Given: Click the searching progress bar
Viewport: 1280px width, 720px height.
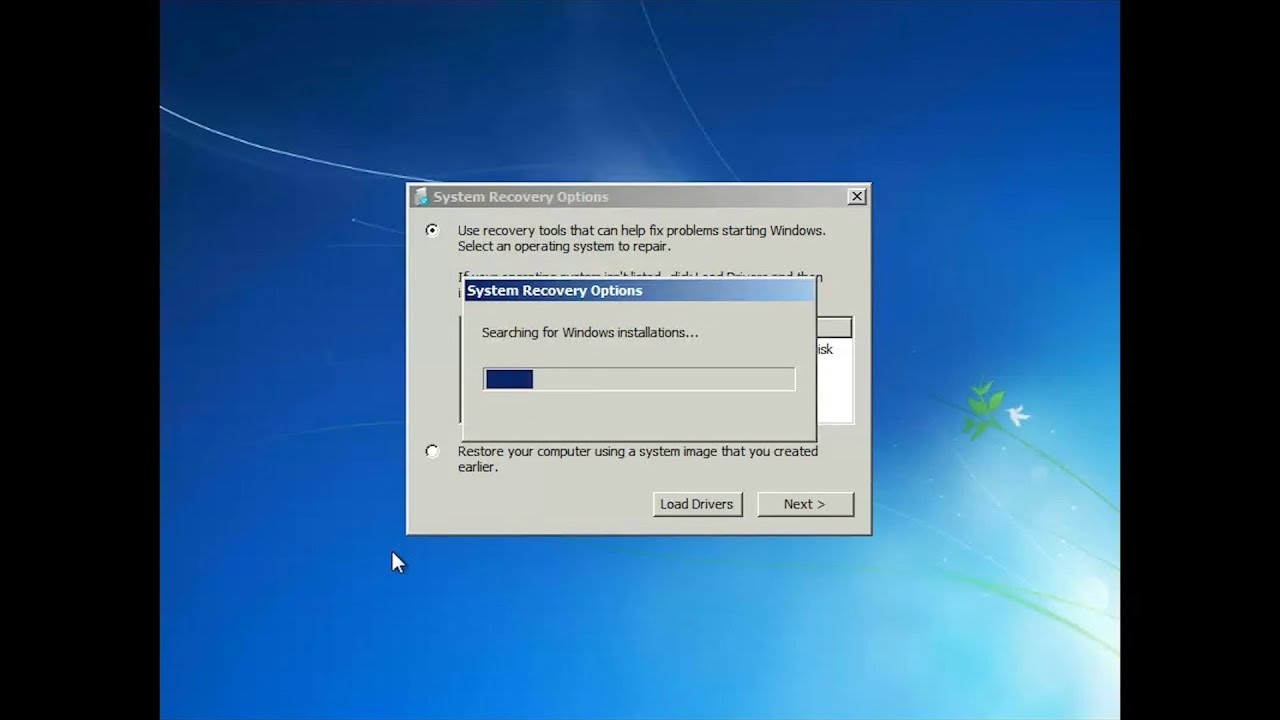Looking at the screenshot, I should click(639, 379).
